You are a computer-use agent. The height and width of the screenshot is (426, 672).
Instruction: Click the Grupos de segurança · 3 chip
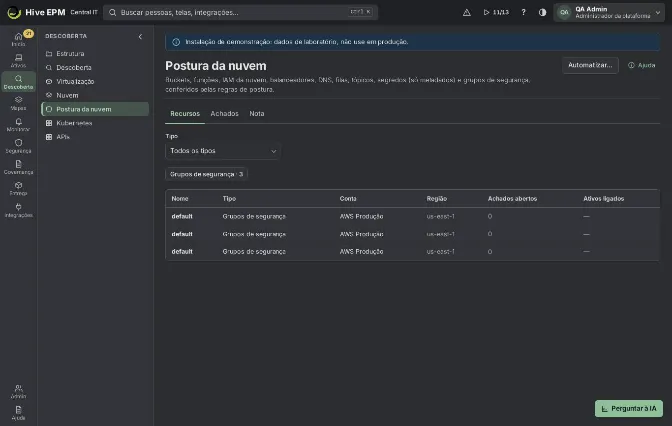pyautogui.click(x=206, y=174)
